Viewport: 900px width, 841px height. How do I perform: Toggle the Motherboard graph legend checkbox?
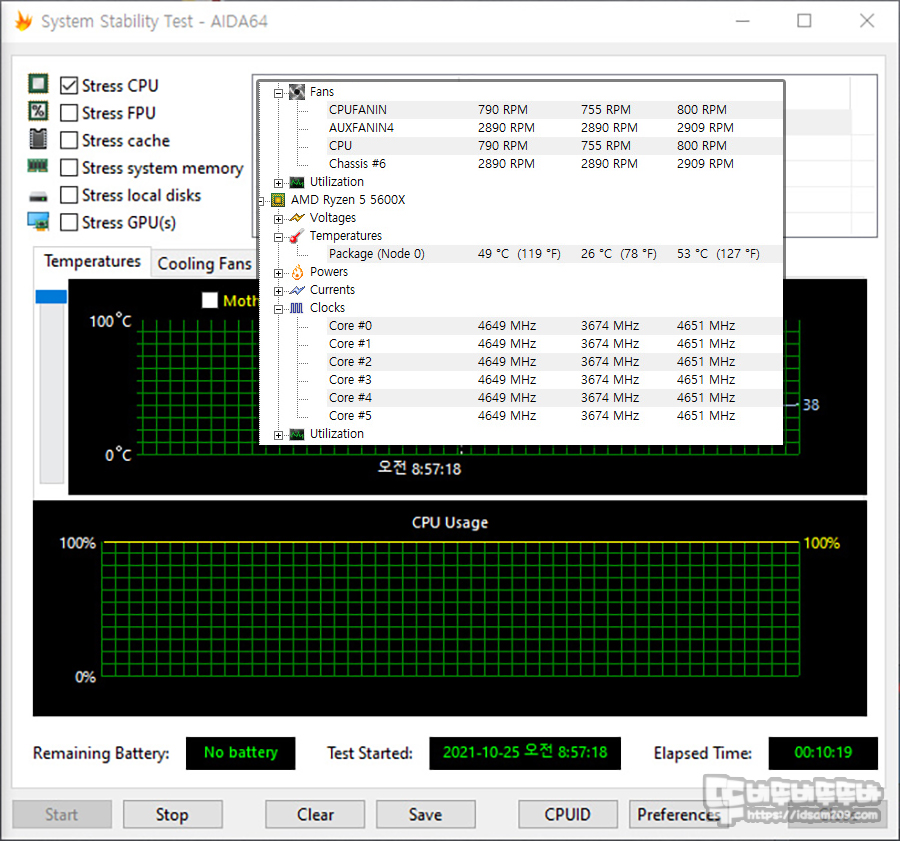tap(210, 300)
